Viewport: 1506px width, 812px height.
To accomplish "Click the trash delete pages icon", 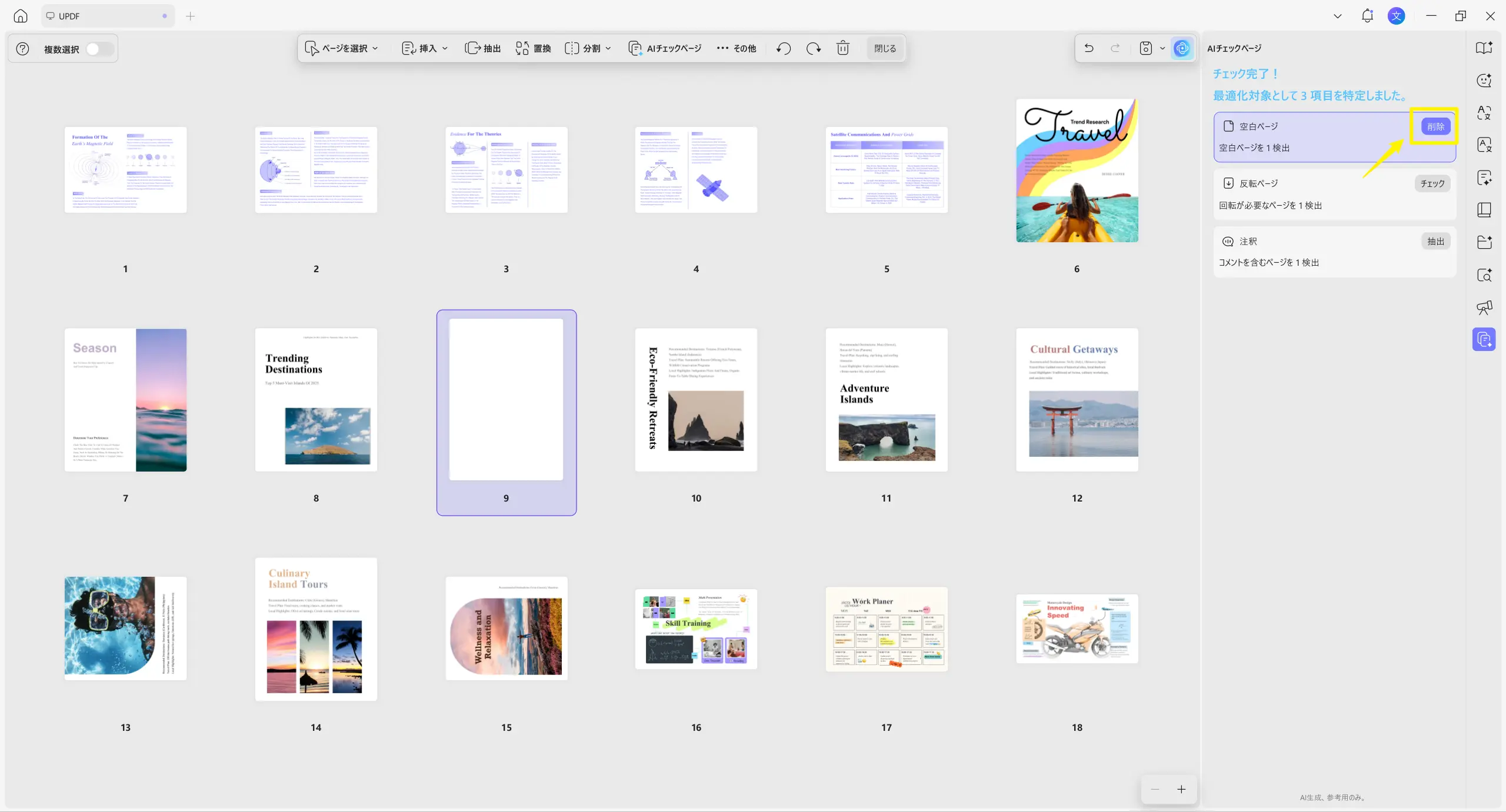I will [x=843, y=48].
